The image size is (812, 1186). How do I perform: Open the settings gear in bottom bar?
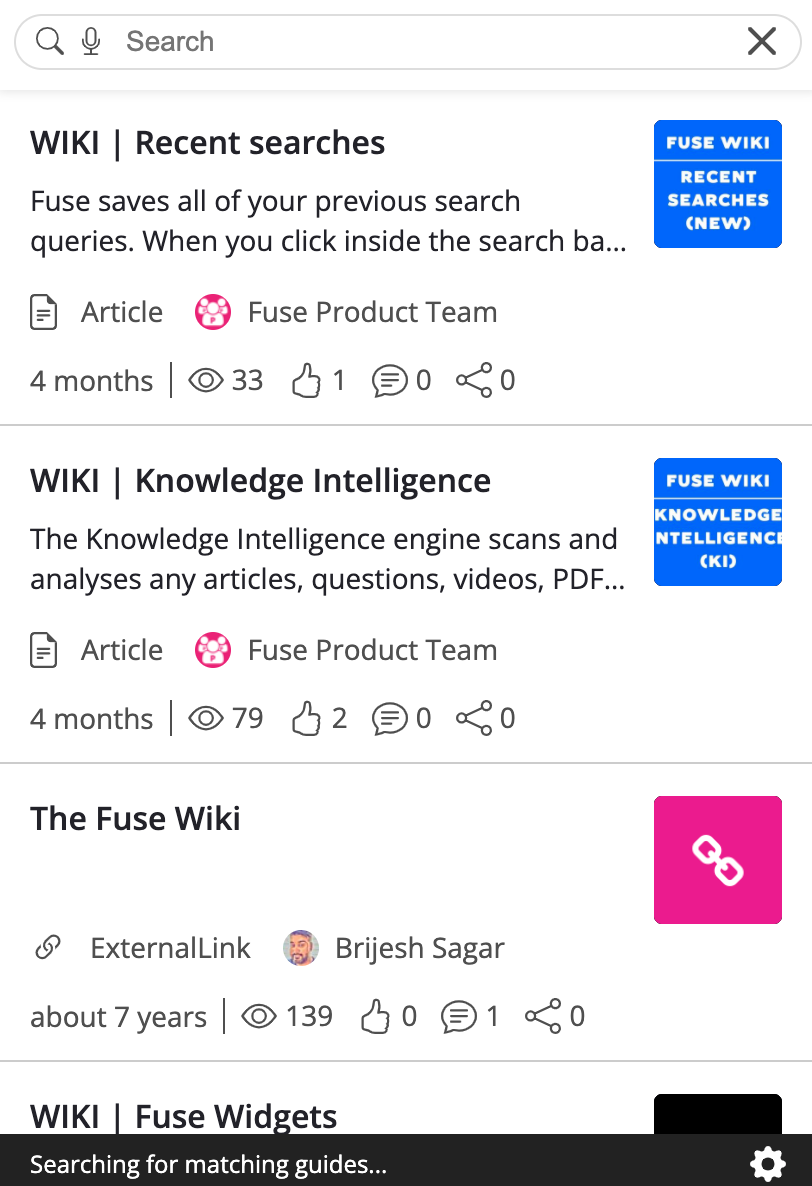pos(767,1163)
